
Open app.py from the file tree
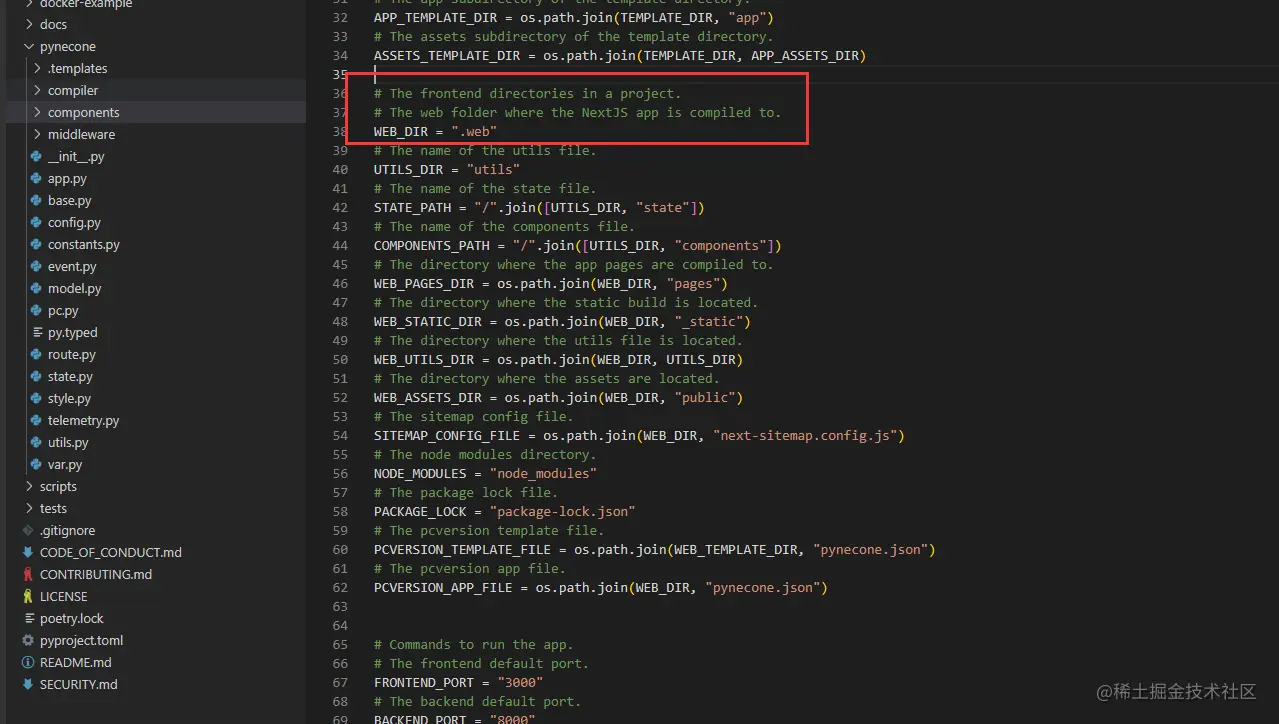[67, 179]
